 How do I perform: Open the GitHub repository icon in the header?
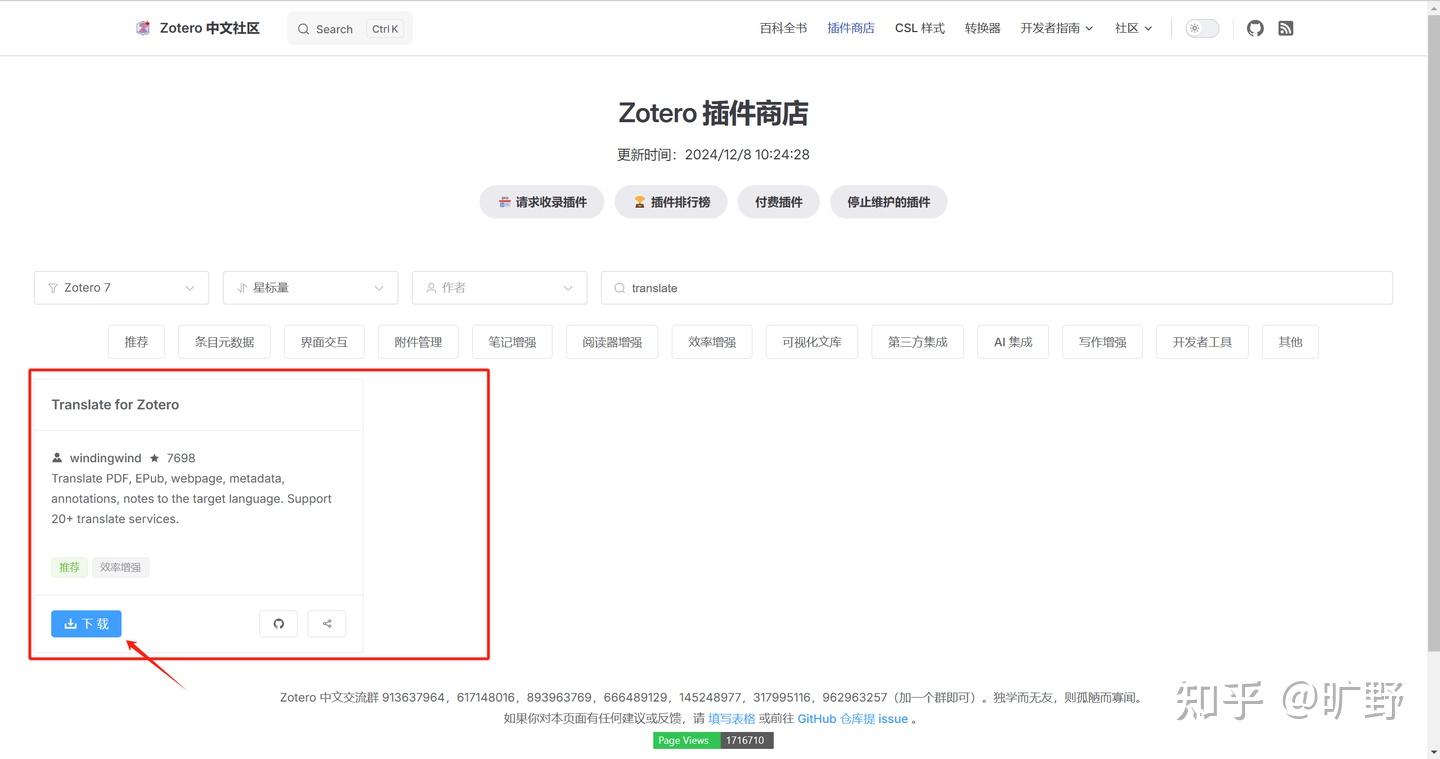click(1255, 28)
